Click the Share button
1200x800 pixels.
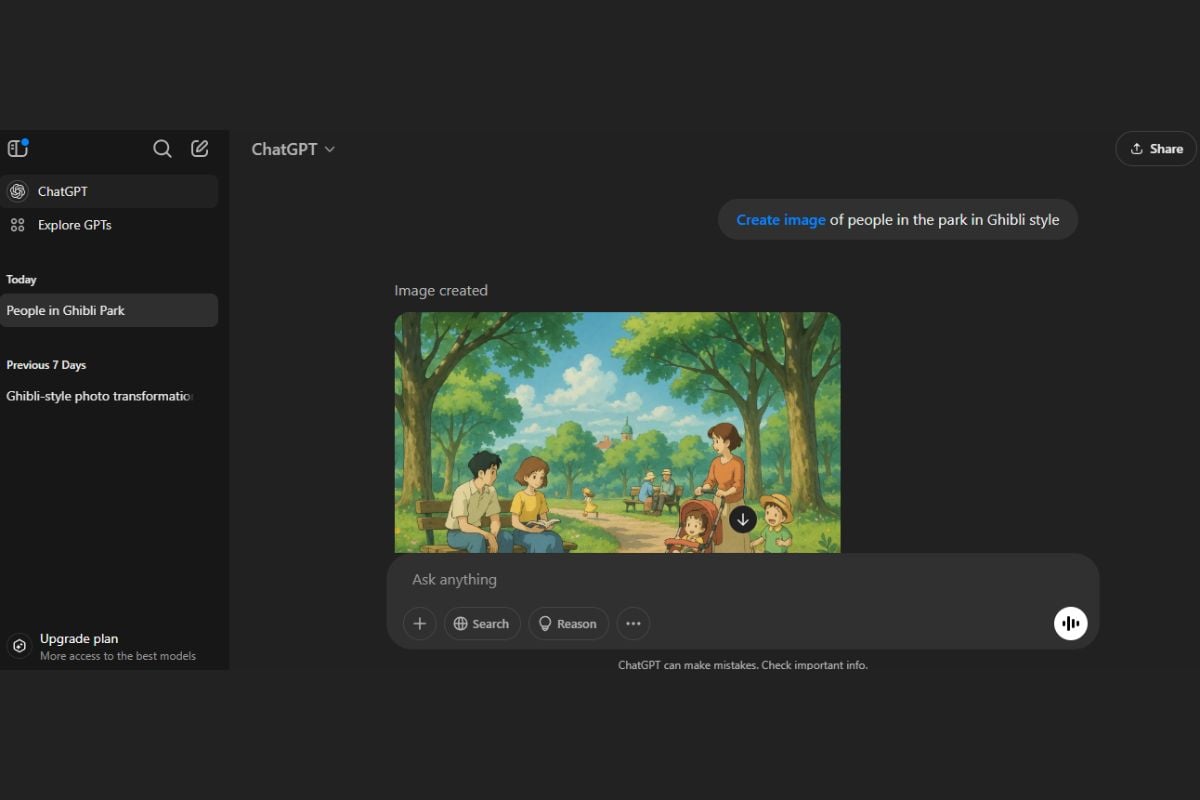pos(1156,149)
